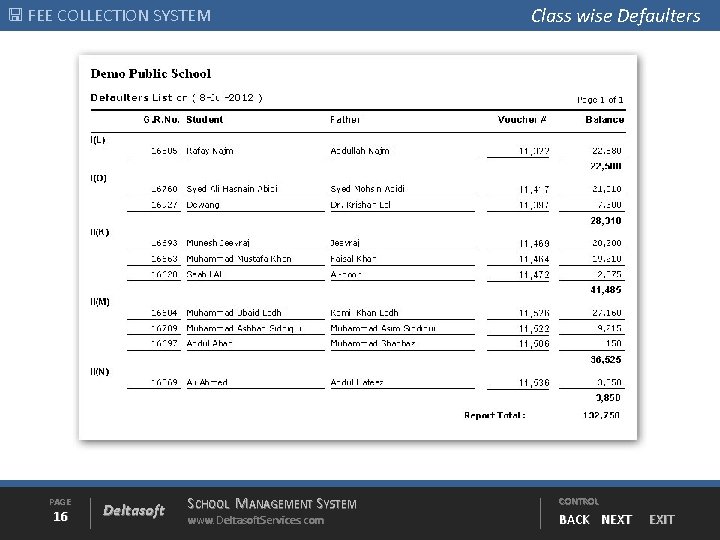The width and height of the screenshot is (720, 540).
Task: Select father name Abdullah Najm
Action: click(x=360, y=151)
